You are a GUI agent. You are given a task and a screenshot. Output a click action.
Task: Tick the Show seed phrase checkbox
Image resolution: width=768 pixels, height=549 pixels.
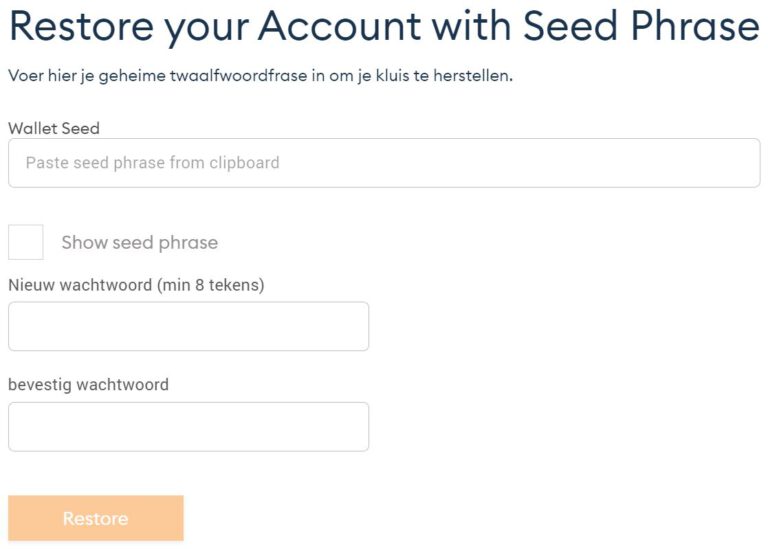26,242
